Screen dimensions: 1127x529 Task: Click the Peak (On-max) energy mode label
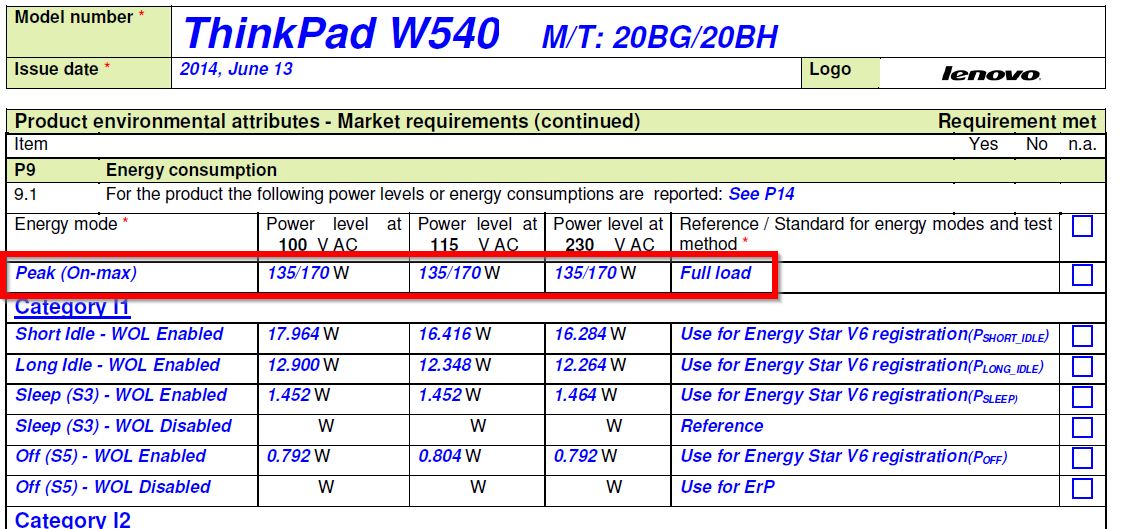tap(76, 273)
